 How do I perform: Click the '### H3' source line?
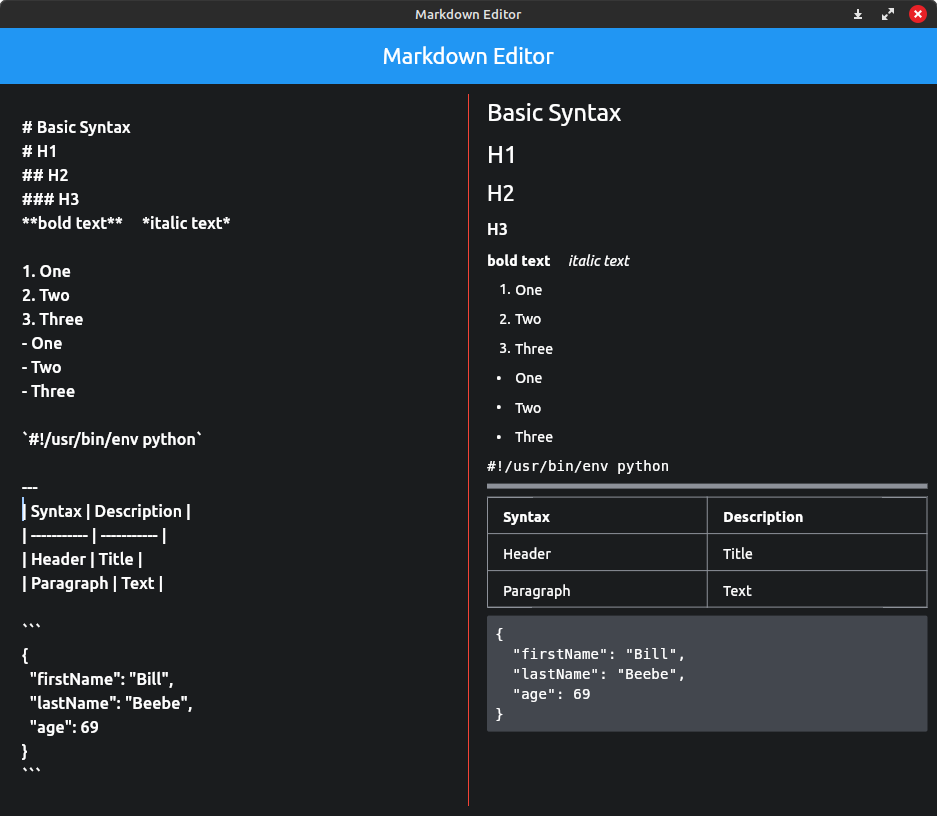pos(51,199)
